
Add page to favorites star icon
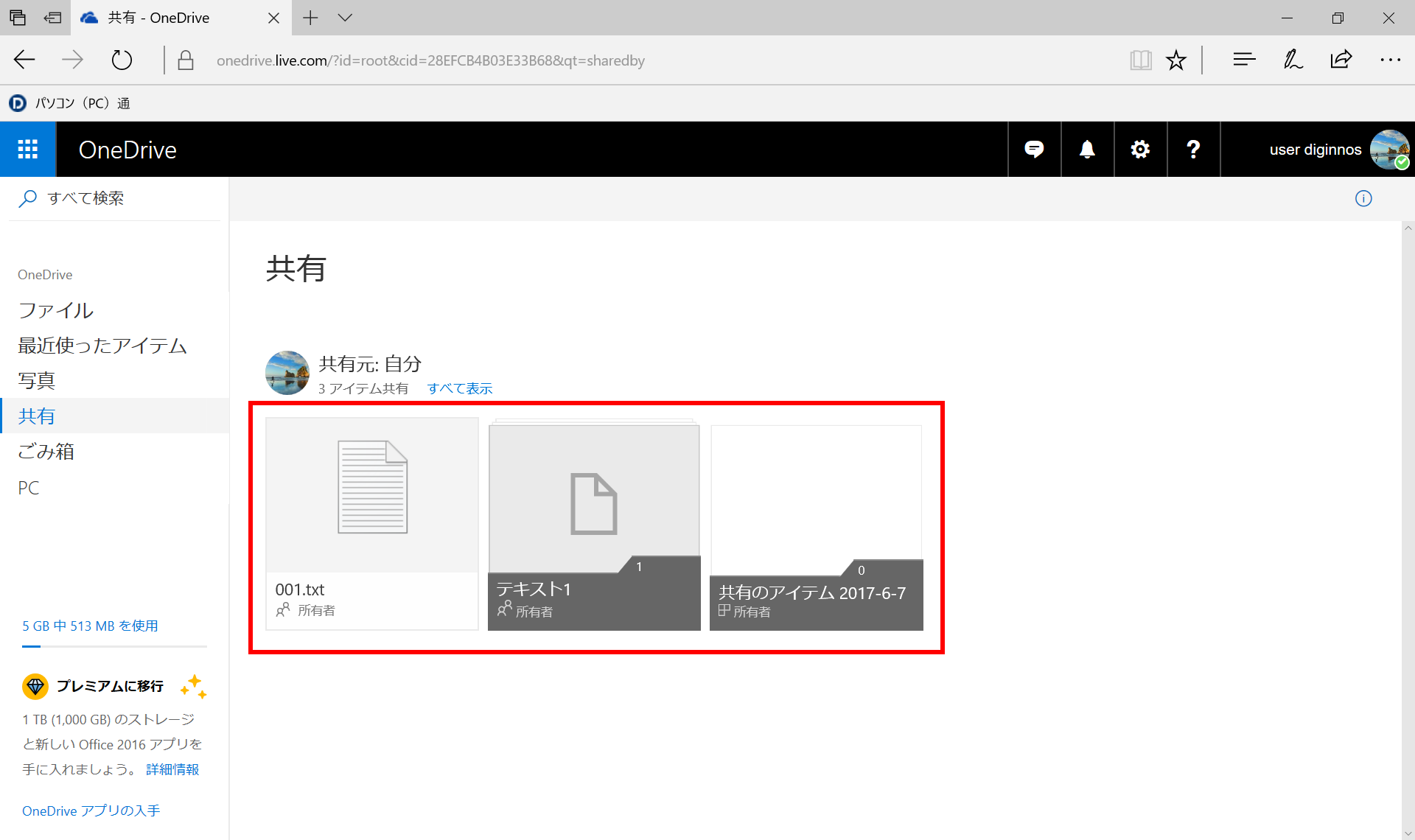[x=1176, y=60]
